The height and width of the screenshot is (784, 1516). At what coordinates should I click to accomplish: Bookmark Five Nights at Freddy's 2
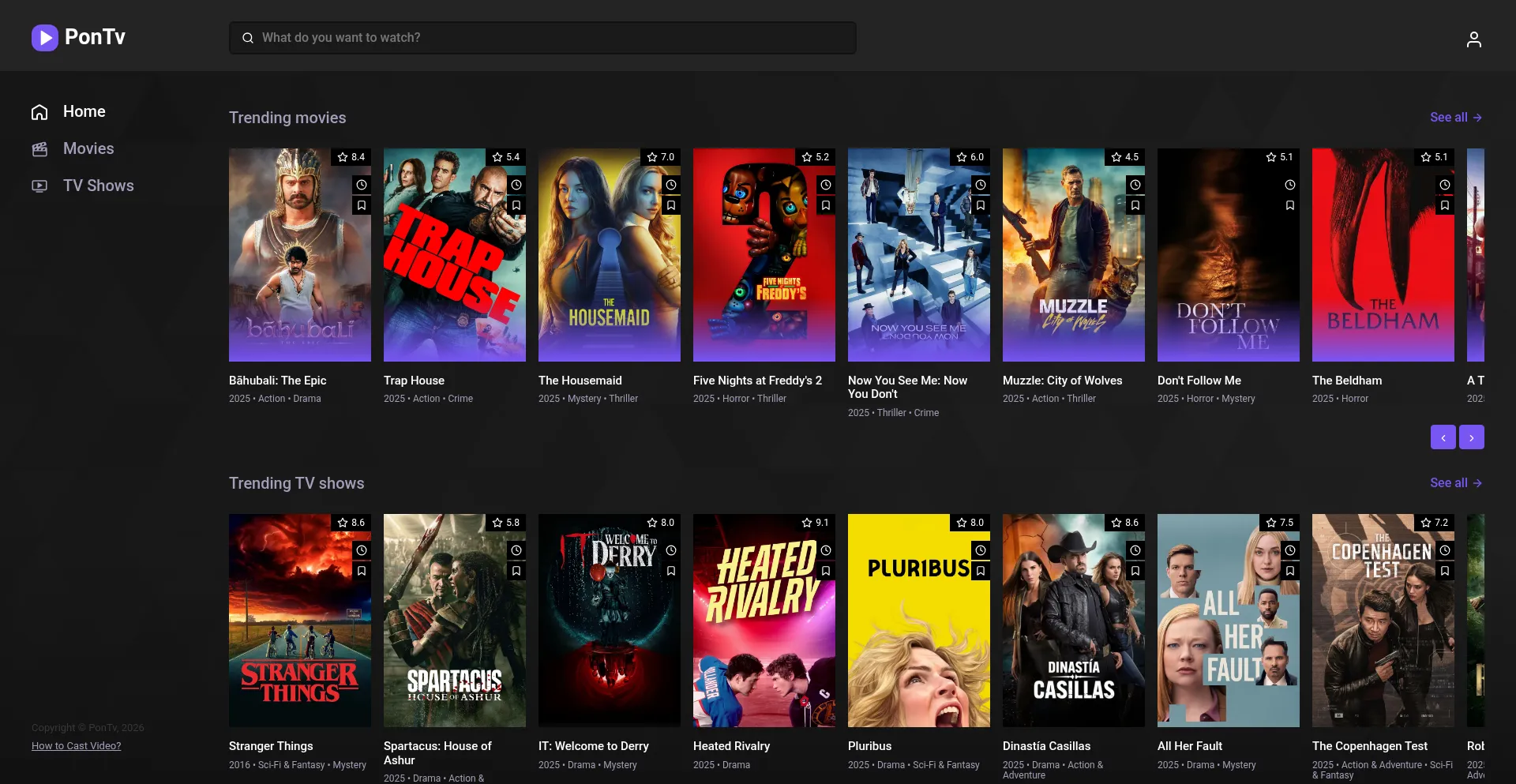[x=826, y=205]
